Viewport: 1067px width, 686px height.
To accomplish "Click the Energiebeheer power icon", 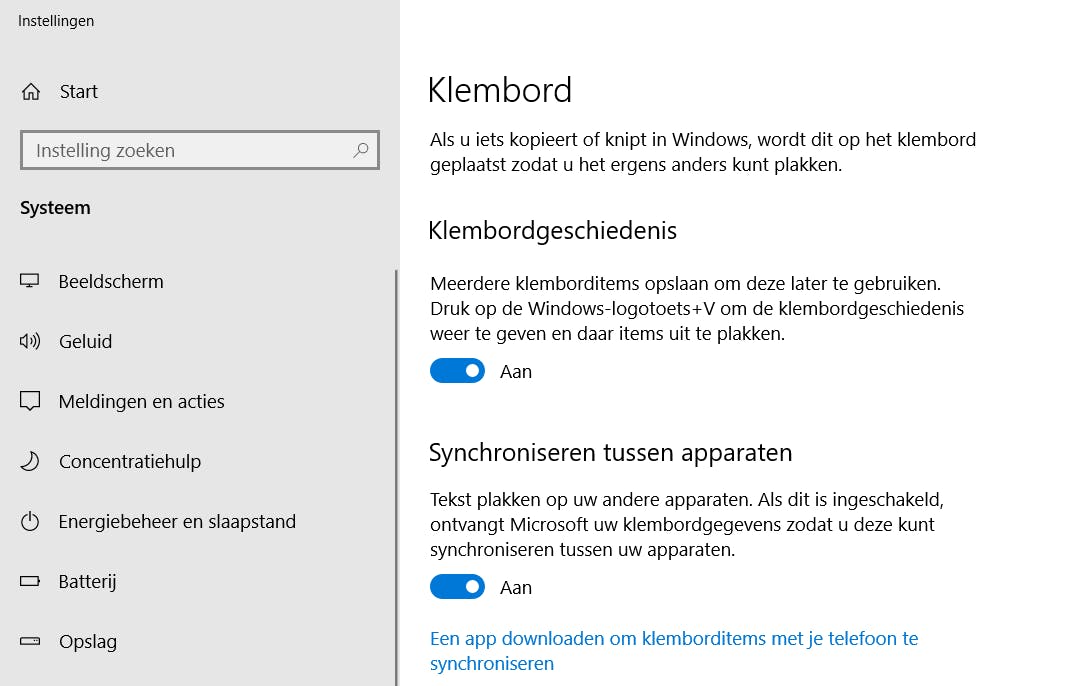I will 30,521.
